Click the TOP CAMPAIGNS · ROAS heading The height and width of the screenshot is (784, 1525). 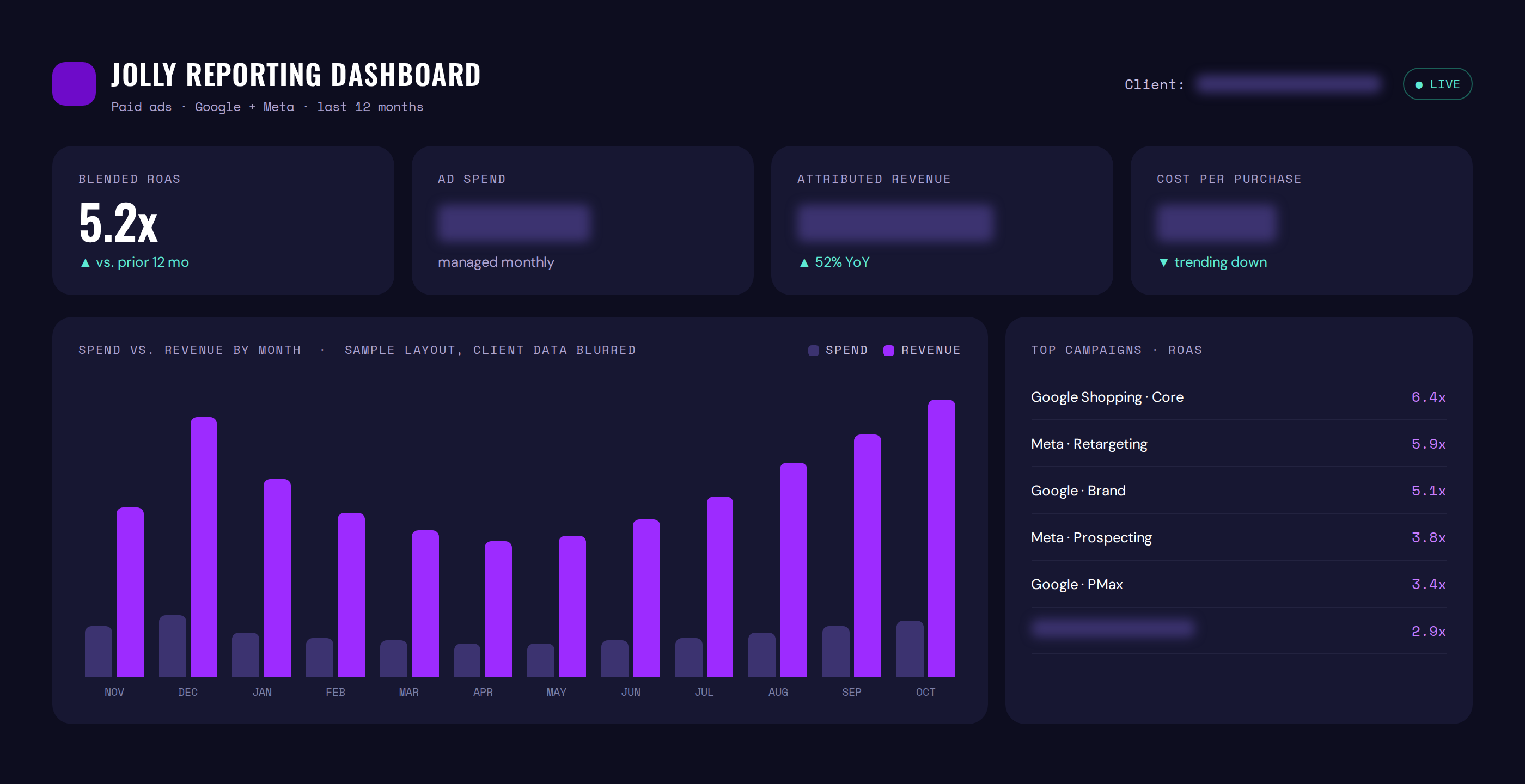(x=1117, y=350)
